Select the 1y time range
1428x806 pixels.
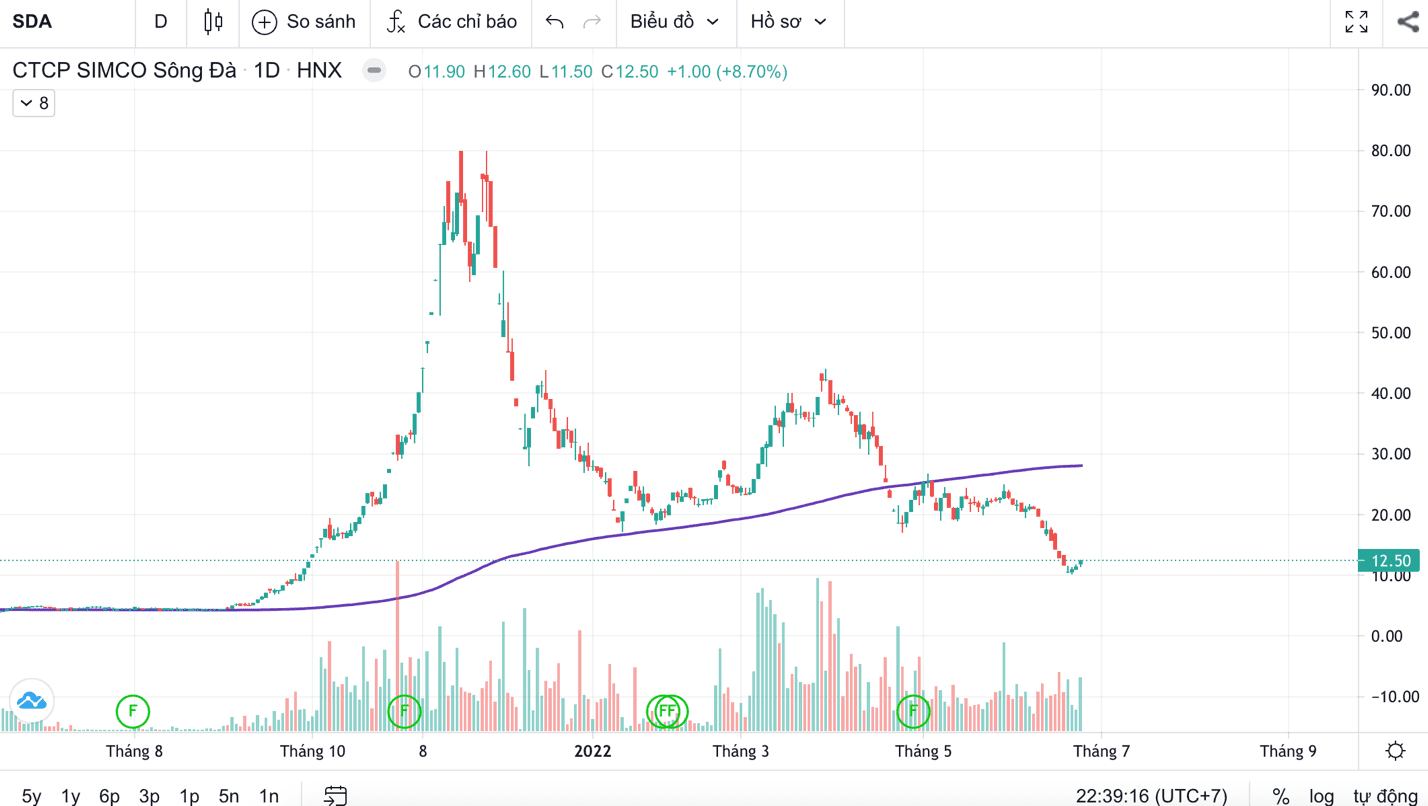pyautogui.click(x=70, y=796)
